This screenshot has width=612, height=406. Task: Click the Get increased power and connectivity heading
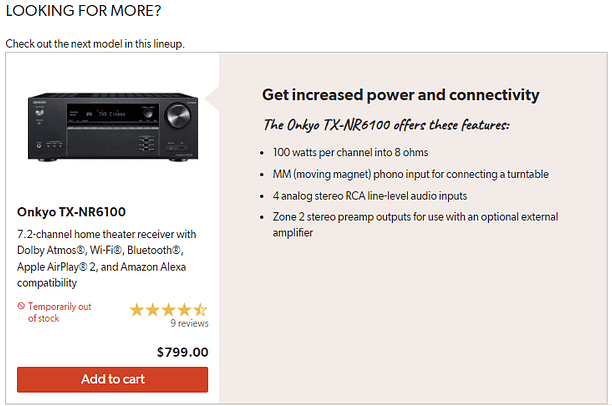point(400,95)
